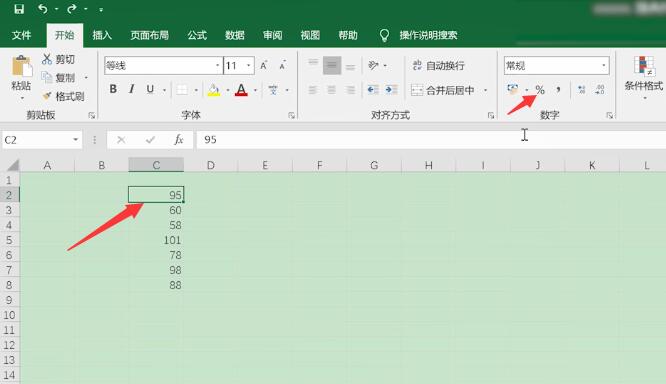Screen dimensions: 666x384
Task: Open the 剪贴板 dialog launcher
Action: (91, 116)
